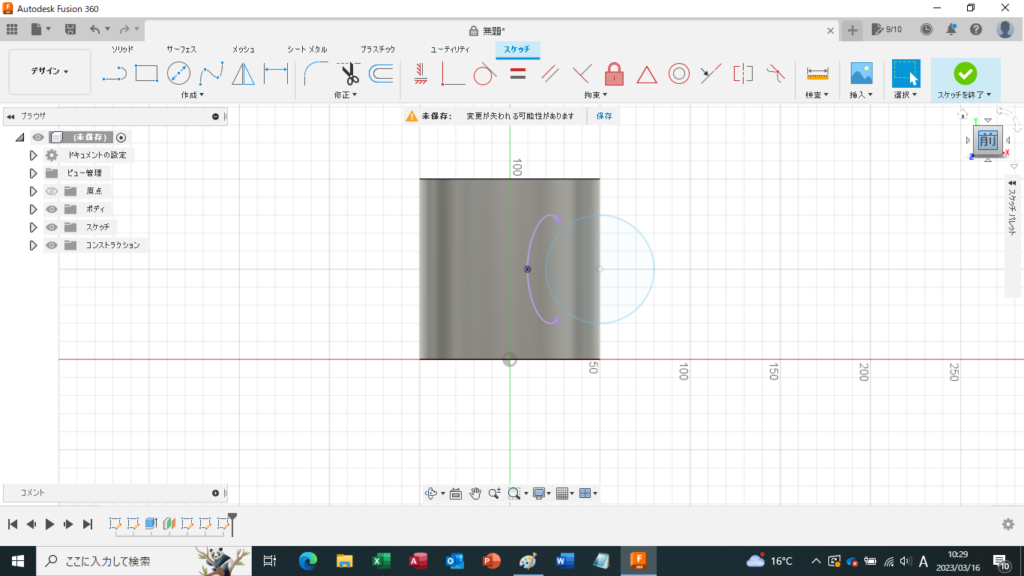
Task: Hide the スケッチ sketches folder
Action: click(x=52, y=227)
